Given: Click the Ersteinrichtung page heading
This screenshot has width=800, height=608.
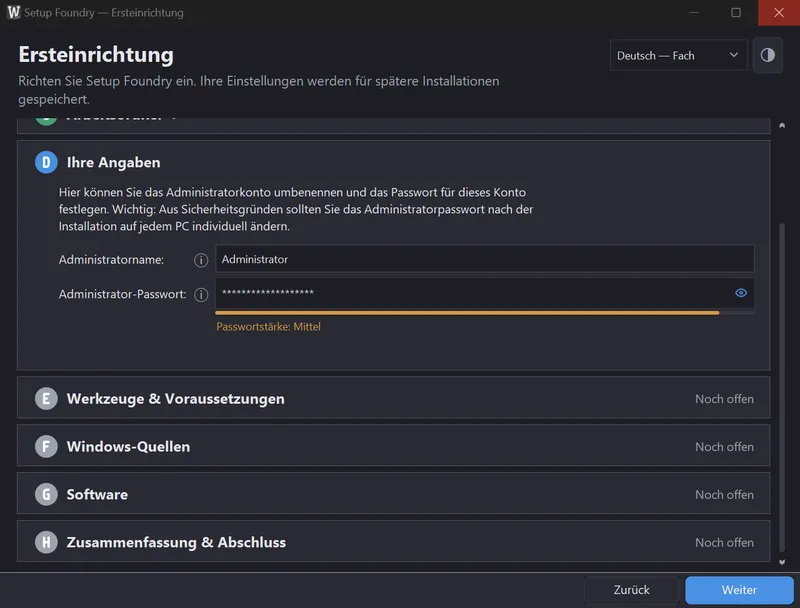Looking at the screenshot, I should tap(96, 55).
